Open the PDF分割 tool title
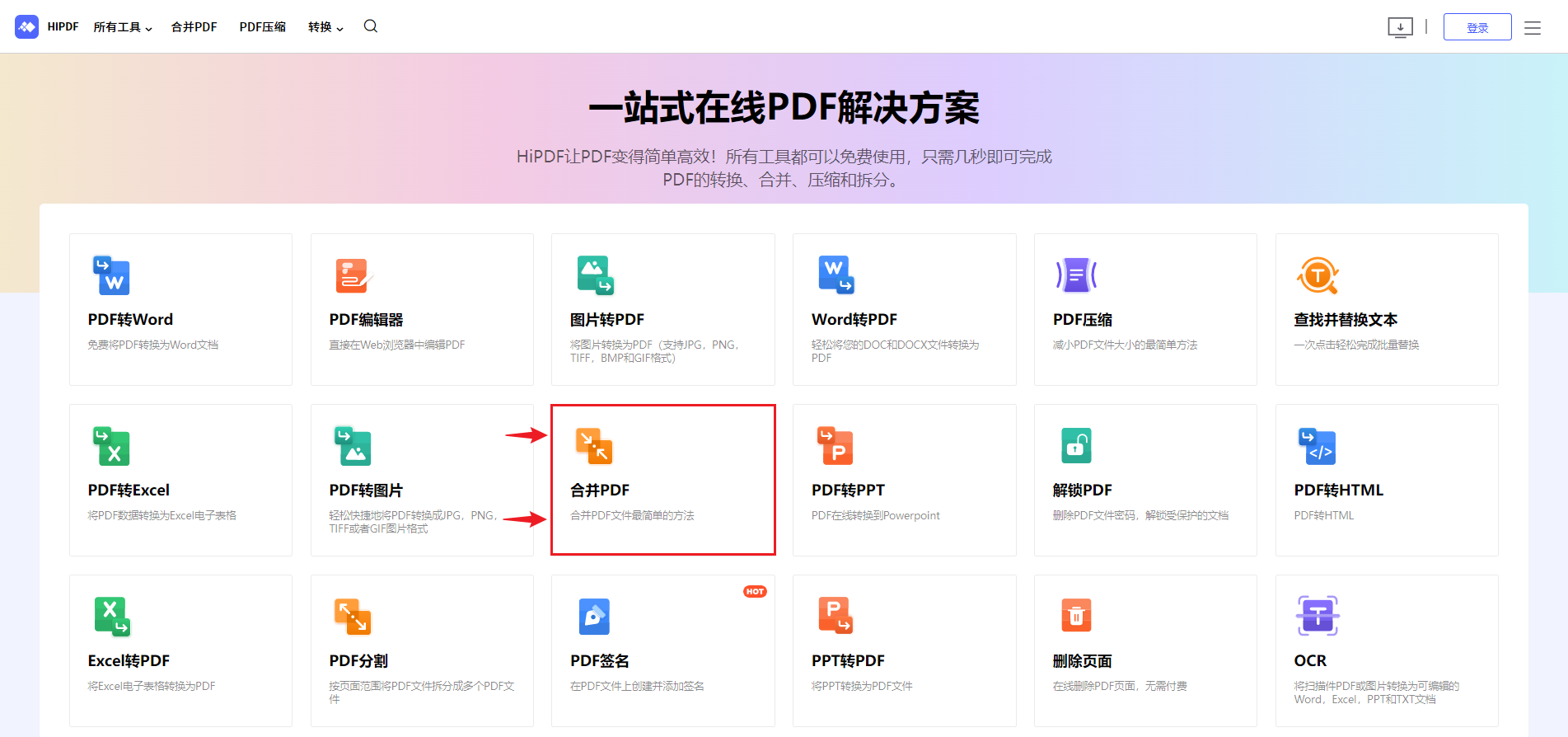 tap(358, 661)
